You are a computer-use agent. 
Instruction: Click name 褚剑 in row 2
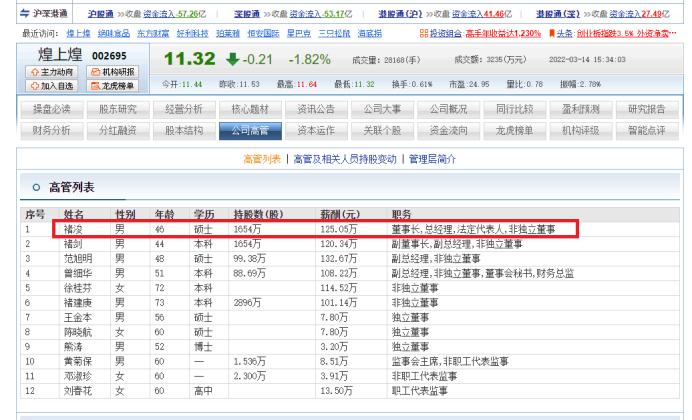coord(73,244)
